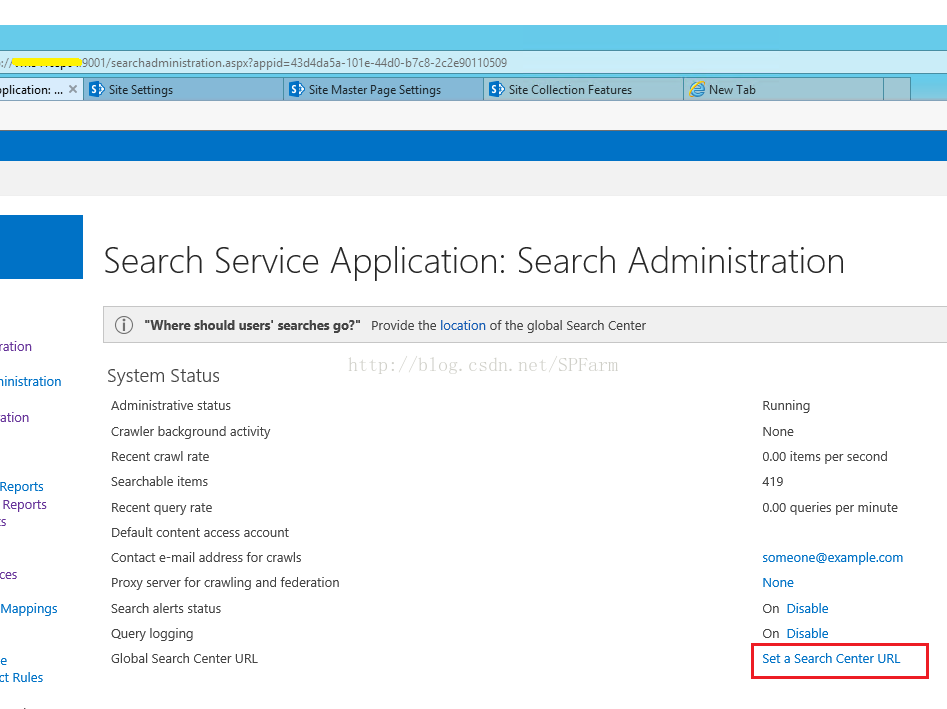Switch to the Site Collection Features tab
This screenshot has height=709, width=947.
point(583,89)
